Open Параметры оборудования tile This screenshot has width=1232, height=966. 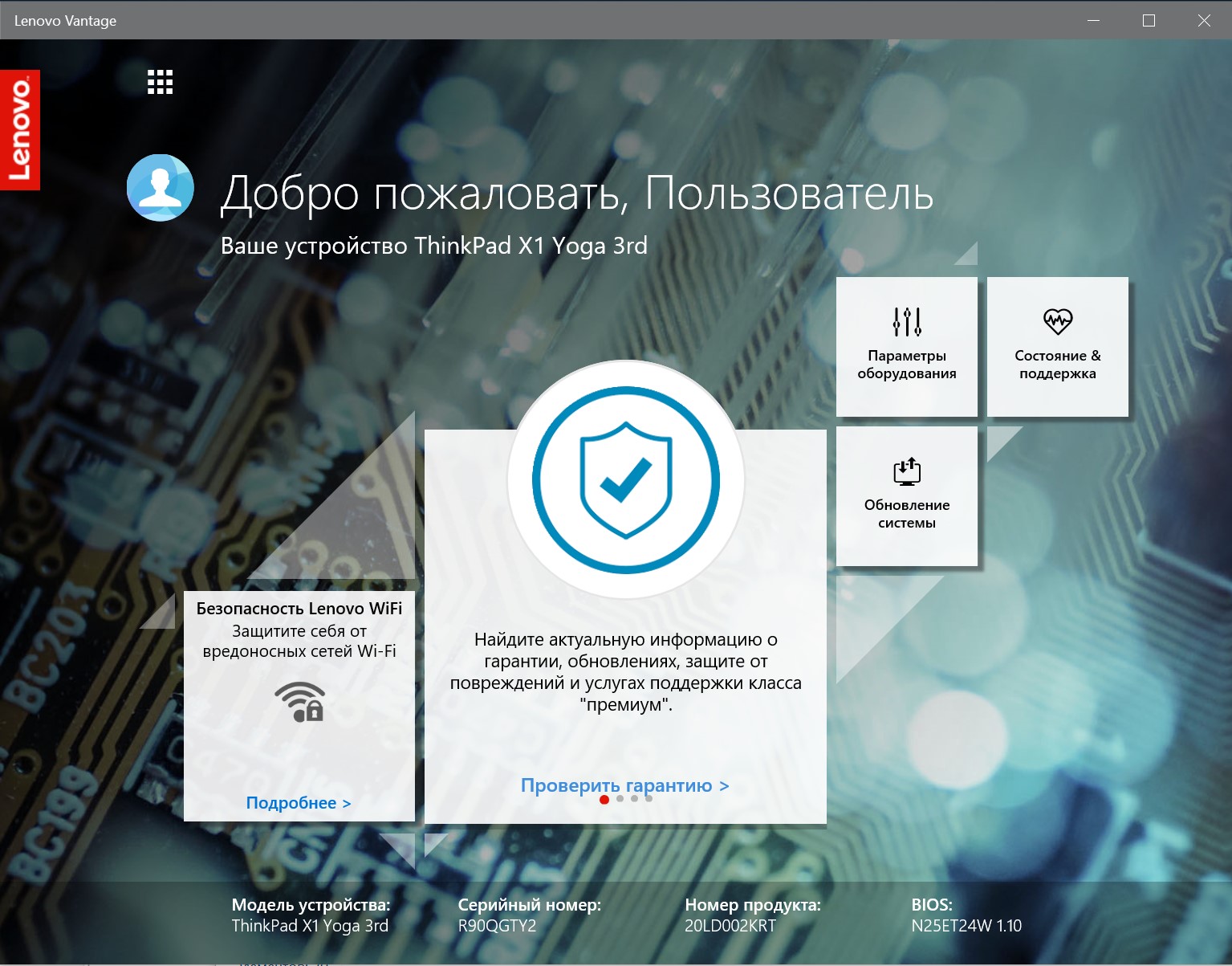tap(907, 347)
